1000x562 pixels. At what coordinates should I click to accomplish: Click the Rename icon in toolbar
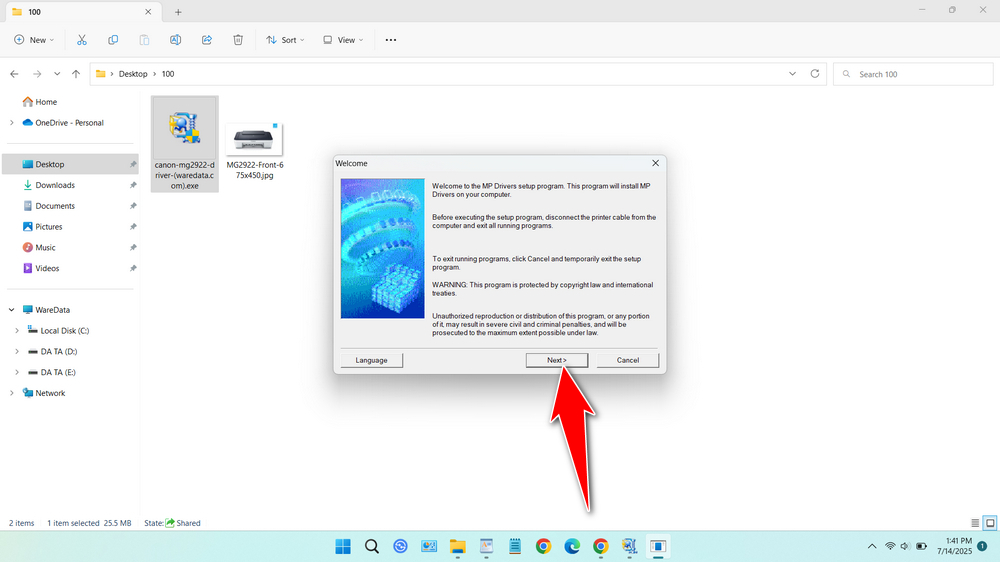click(x=175, y=40)
